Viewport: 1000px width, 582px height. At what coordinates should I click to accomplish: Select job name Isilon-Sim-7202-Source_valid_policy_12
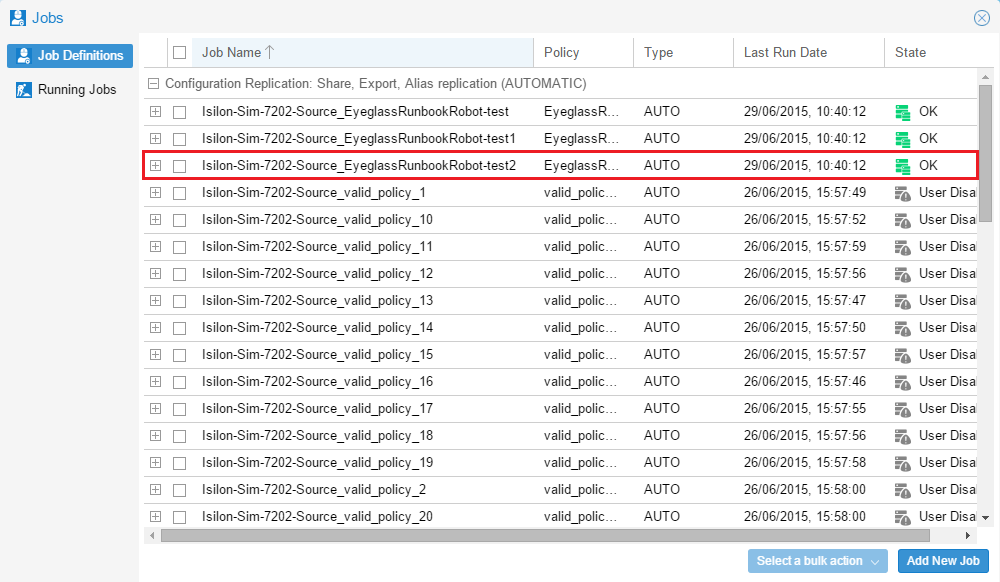318,273
